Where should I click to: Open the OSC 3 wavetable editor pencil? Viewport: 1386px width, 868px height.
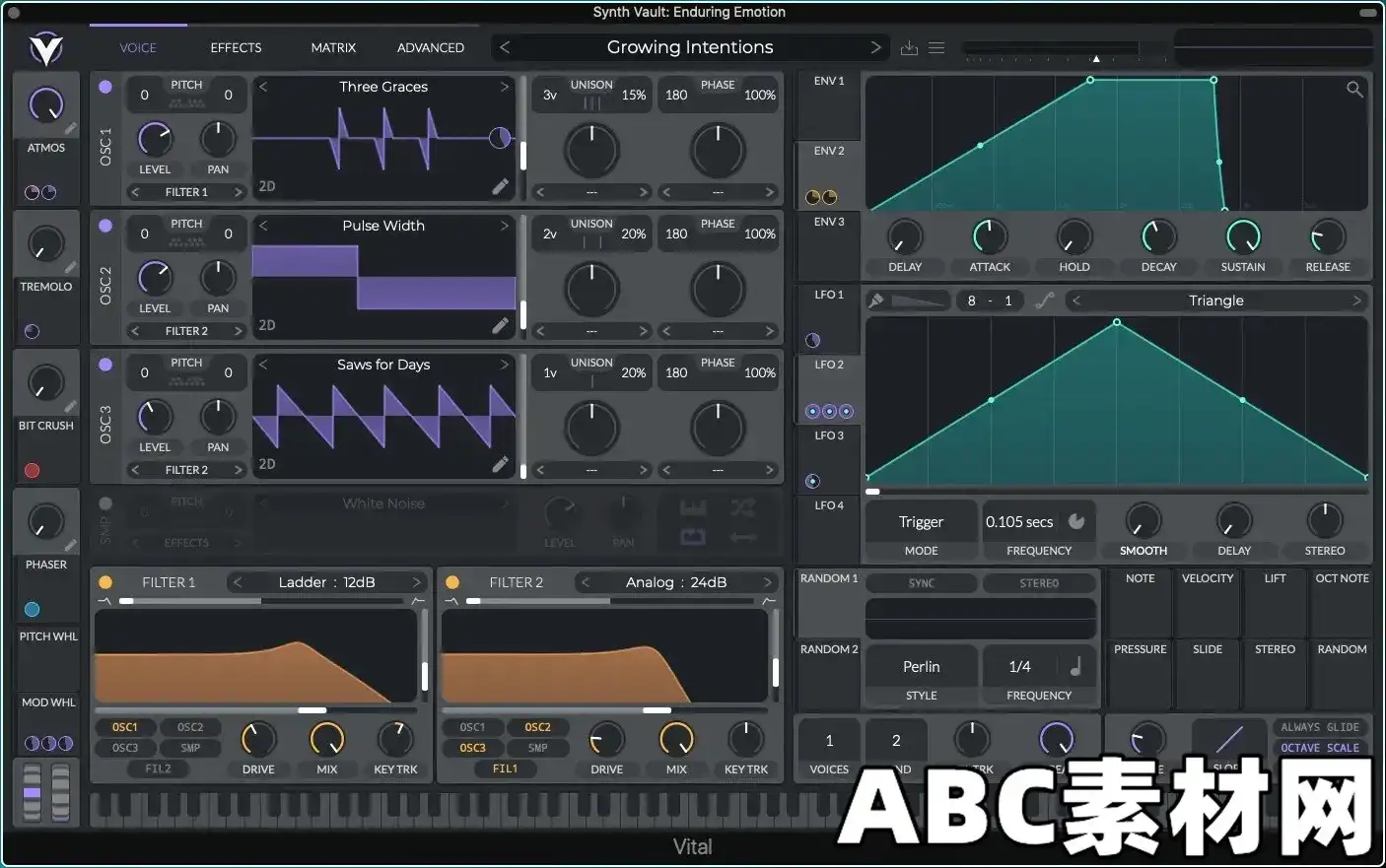click(501, 464)
